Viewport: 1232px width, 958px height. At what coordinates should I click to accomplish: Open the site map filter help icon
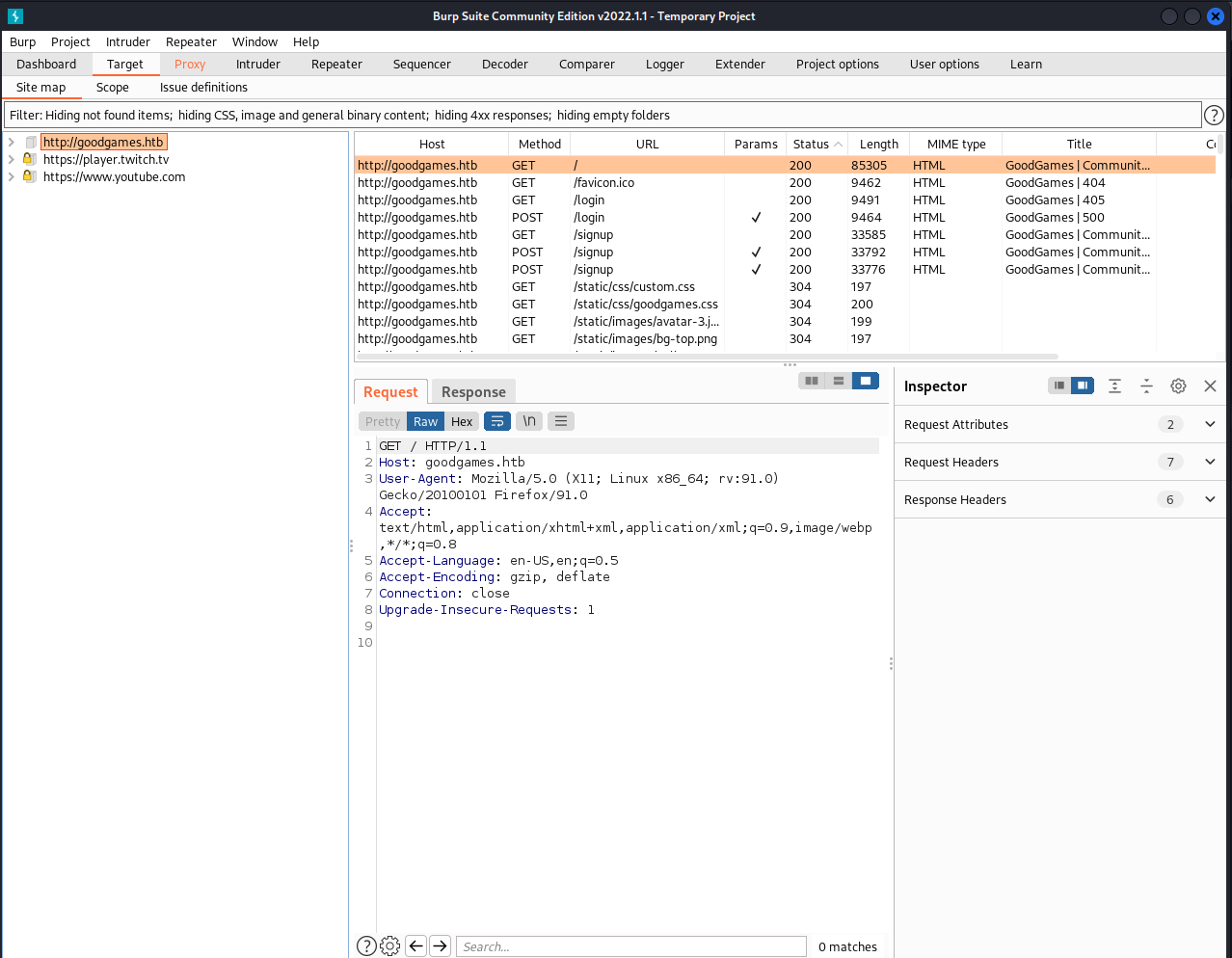pyautogui.click(x=1214, y=115)
